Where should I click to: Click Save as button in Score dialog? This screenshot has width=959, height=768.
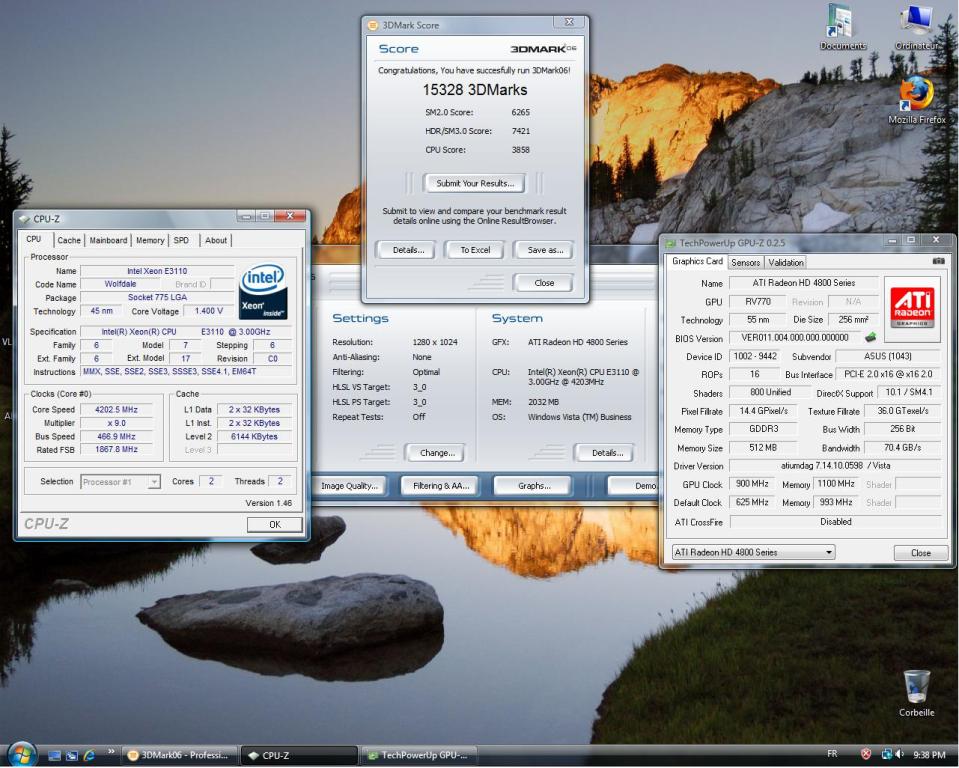click(x=545, y=249)
